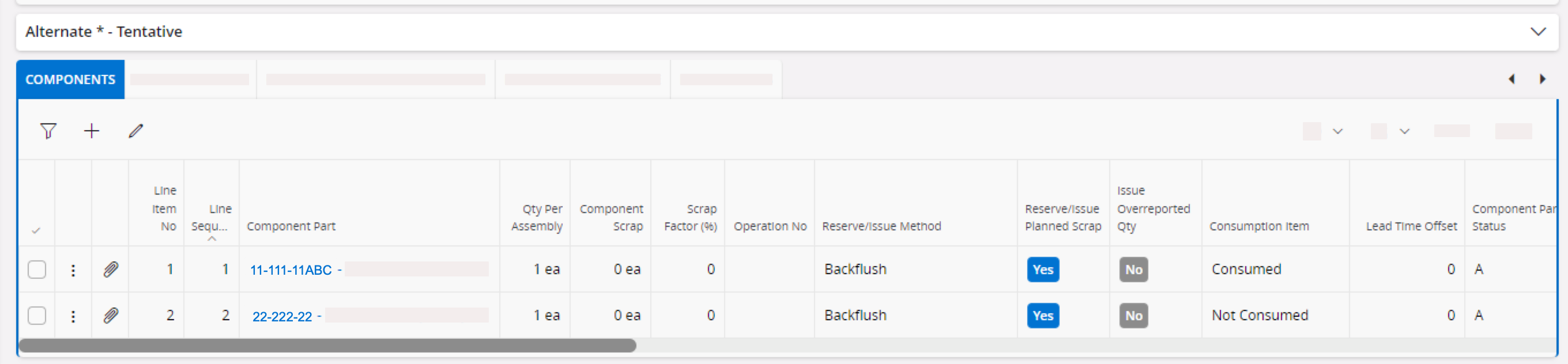Open three-dot row menu for line 1
This screenshot has height=364, width=1568.
pyautogui.click(x=73, y=270)
